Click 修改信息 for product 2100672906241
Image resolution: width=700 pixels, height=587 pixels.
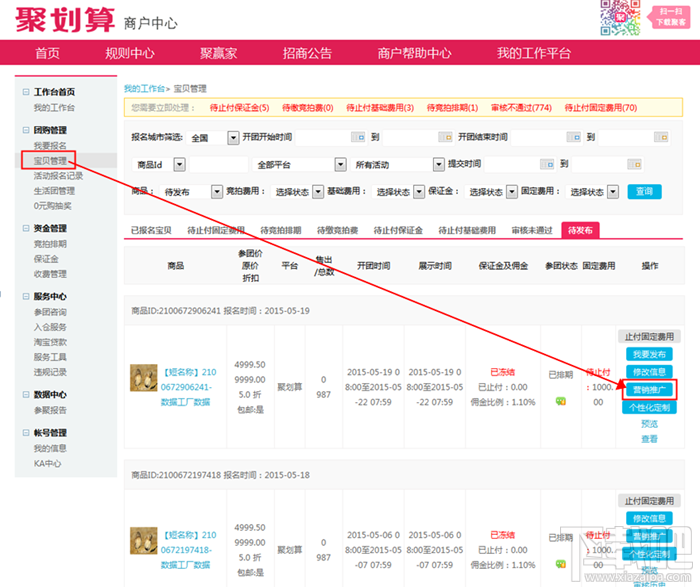[650, 372]
